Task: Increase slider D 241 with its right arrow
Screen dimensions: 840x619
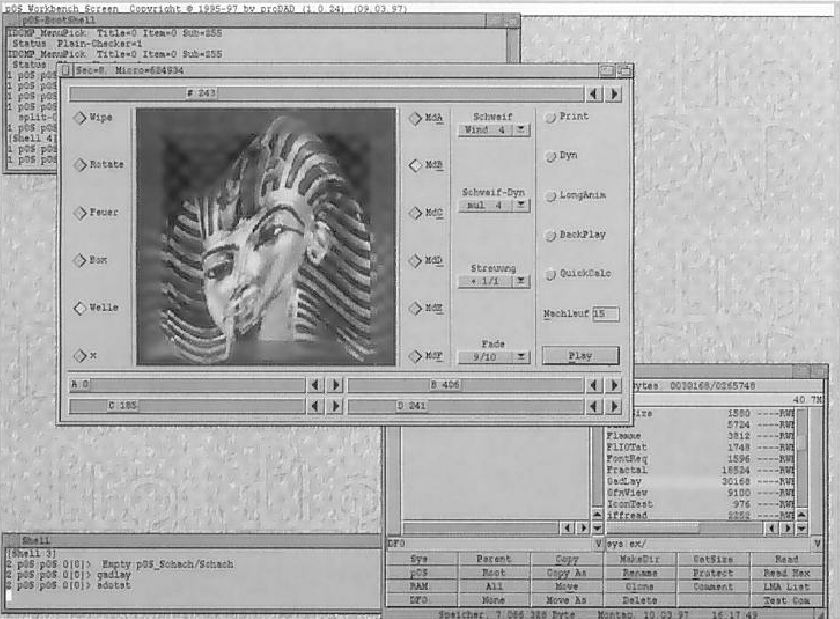Action: tap(614, 406)
